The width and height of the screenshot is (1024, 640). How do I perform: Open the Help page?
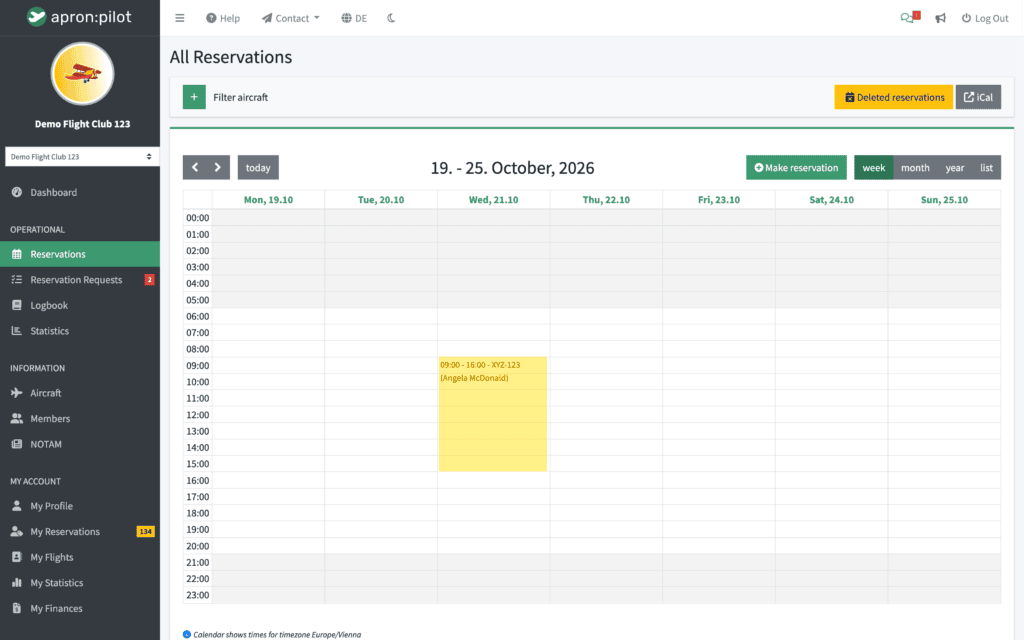223,18
